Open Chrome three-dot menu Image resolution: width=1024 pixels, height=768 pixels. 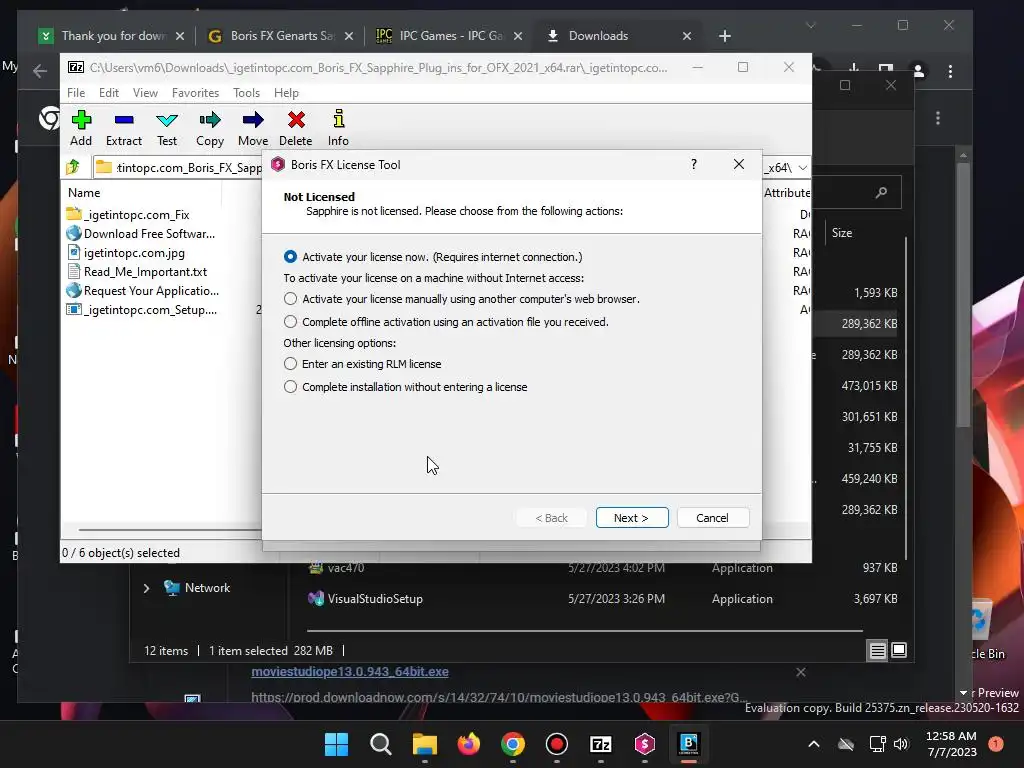pyautogui.click(x=950, y=71)
